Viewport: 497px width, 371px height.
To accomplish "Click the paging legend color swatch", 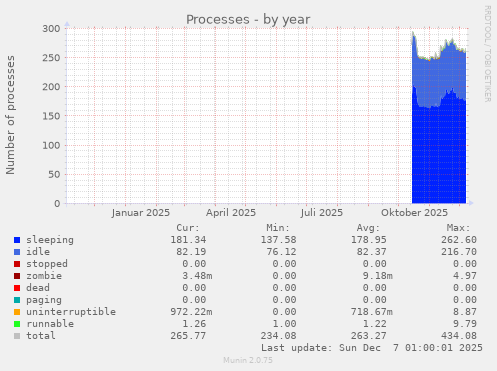I will click(x=17, y=300).
